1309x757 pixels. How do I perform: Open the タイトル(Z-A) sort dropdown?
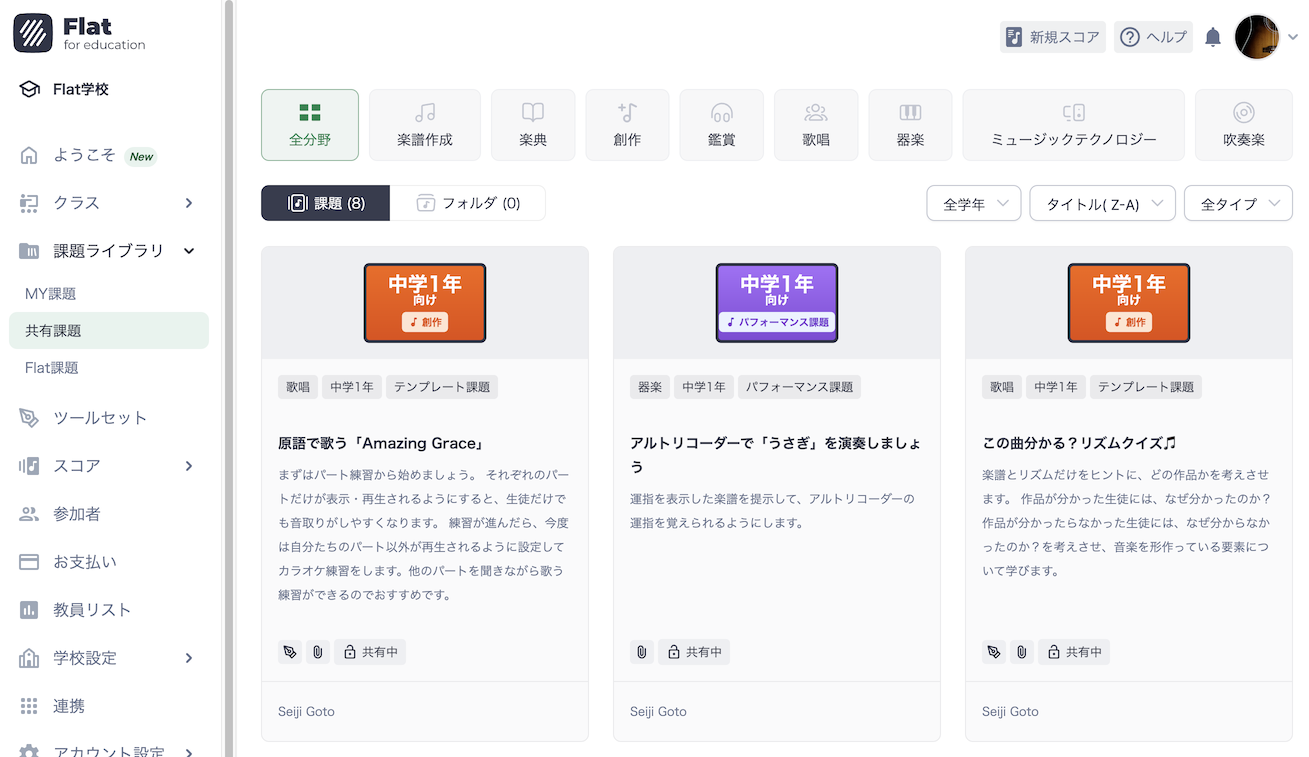[x=1102, y=202]
